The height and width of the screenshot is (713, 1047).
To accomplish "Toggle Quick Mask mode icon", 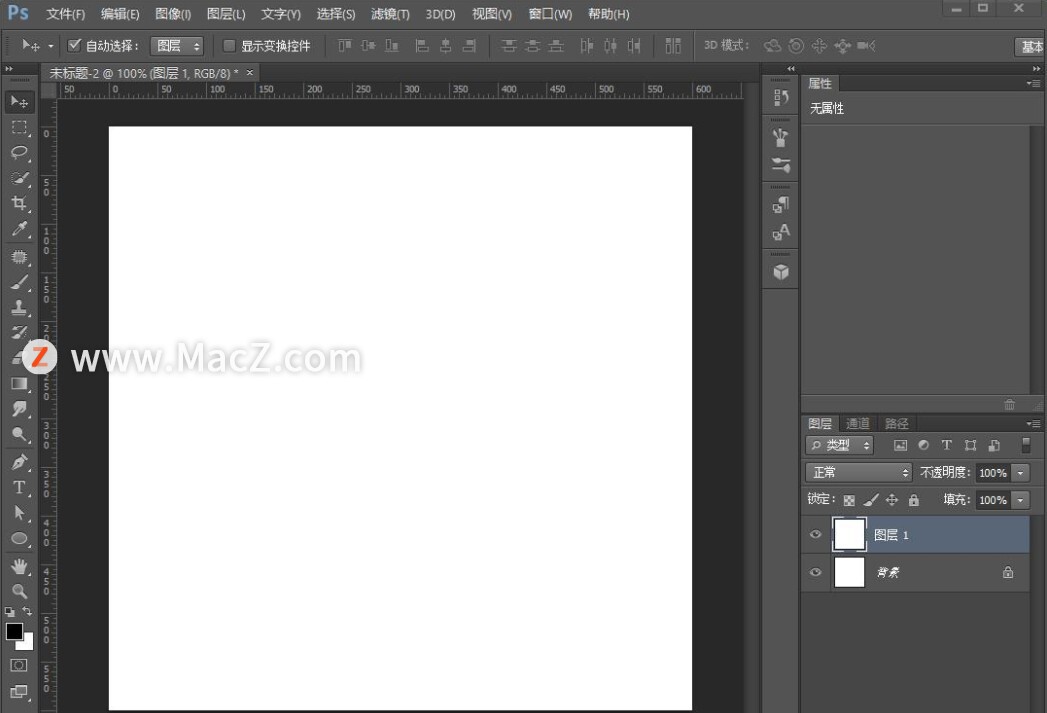I will pyautogui.click(x=19, y=665).
